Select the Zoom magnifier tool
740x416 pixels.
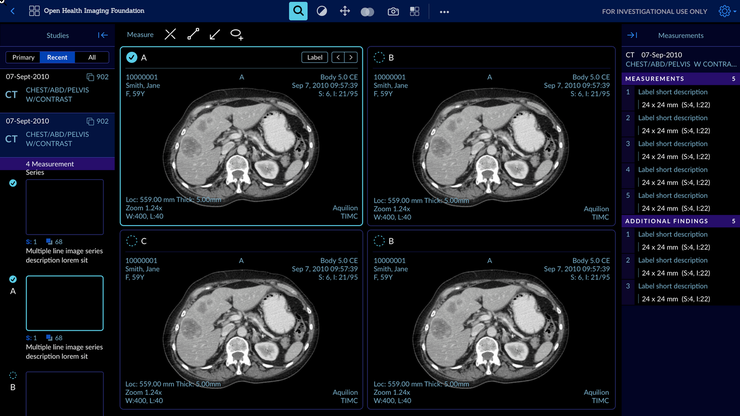click(x=298, y=11)
